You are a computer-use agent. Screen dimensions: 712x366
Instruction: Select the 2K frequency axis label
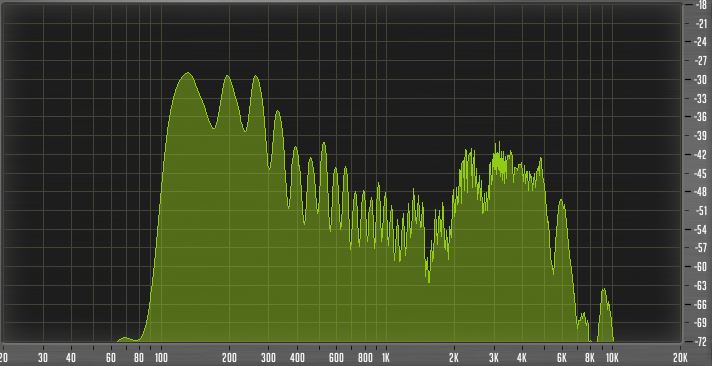pos(454,357)
